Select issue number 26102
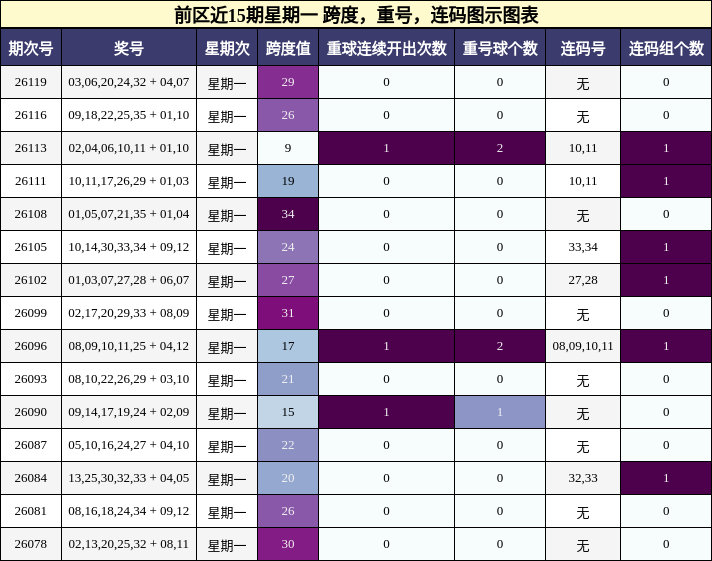The height and width of the screenshot is (561, 712). [x=31, y=280]
